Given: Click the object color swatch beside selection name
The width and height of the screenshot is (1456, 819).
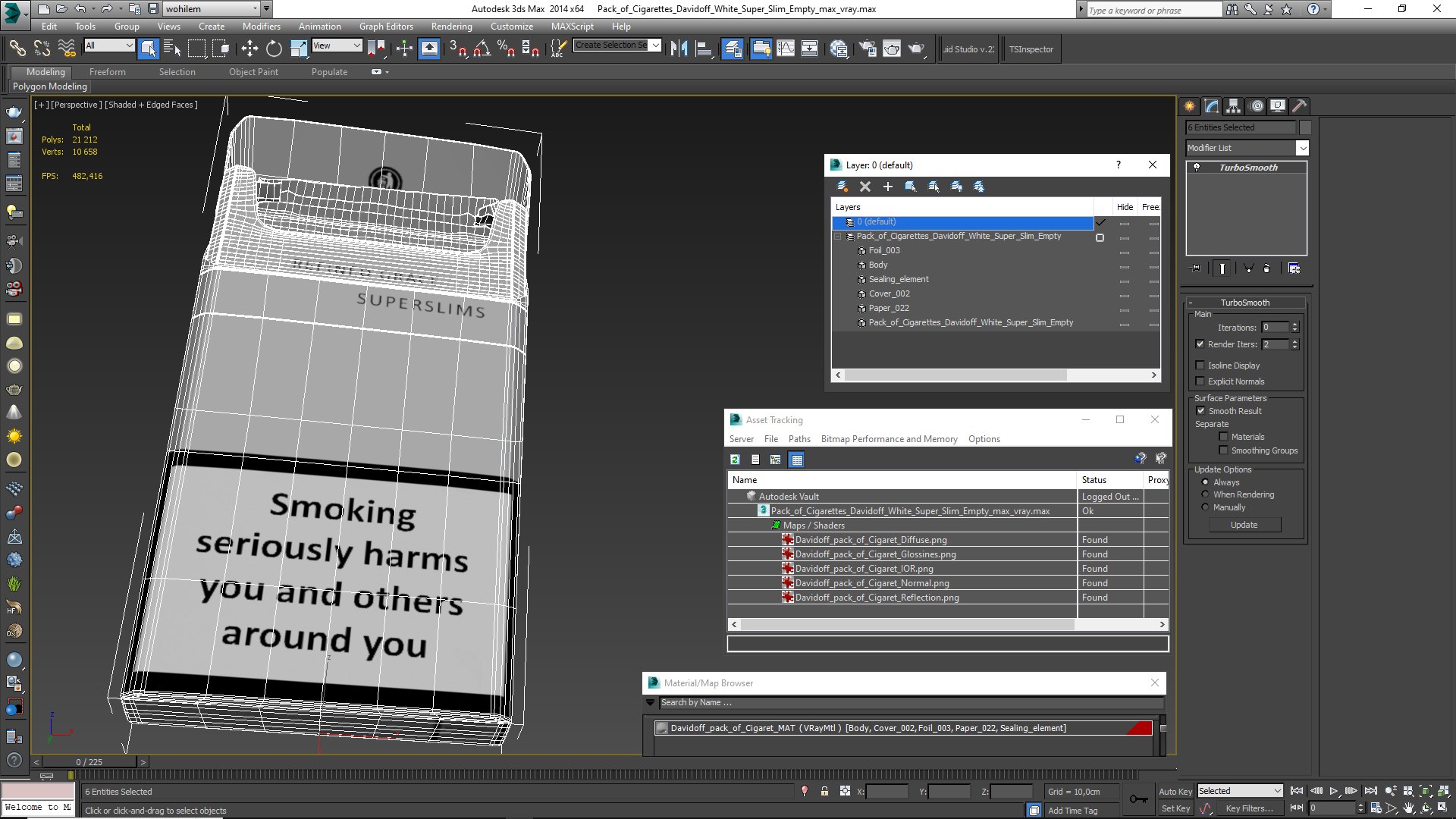Looking at the screenshot, I should pyautogui.click(x=1305, y=127).
